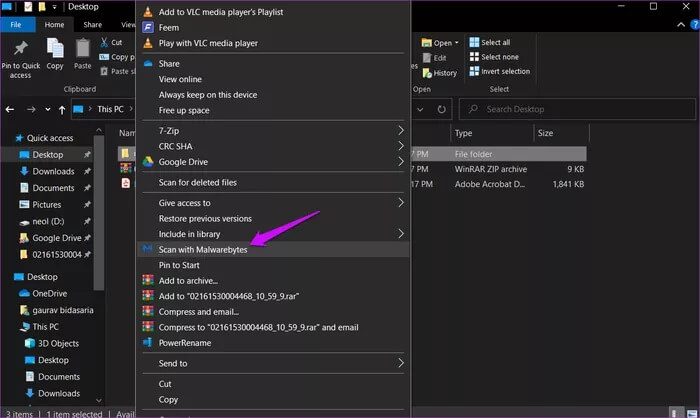Click the Up one level arrow
Screen dimensions: 700x418
(x=62, y=109)
